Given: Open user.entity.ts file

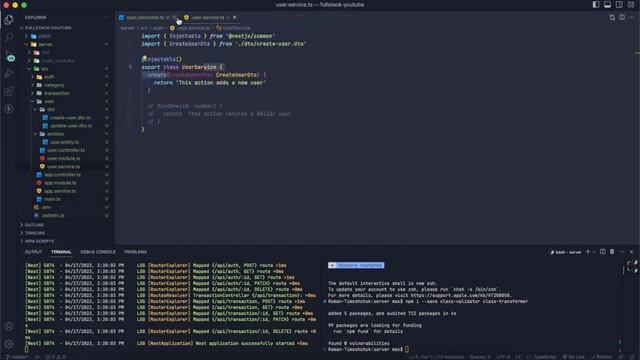Looking at the screenshot, I should [x=64, y=142].
